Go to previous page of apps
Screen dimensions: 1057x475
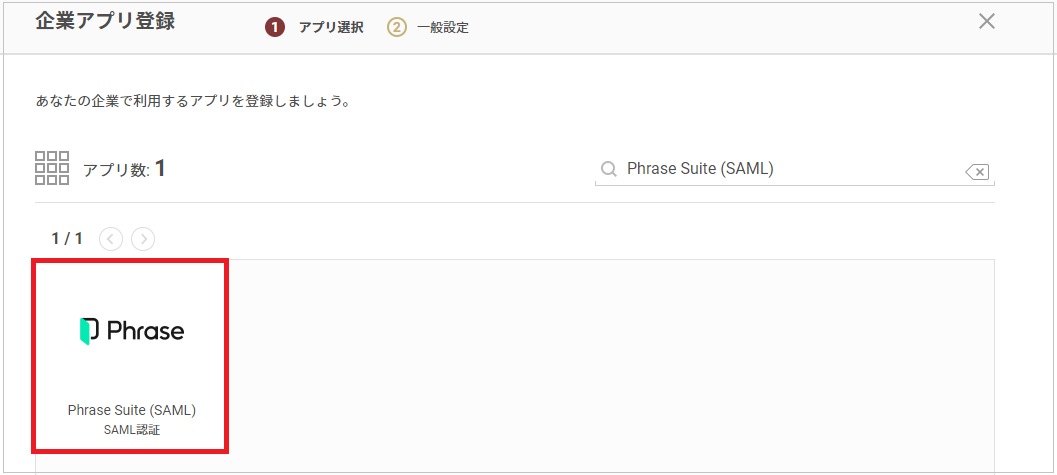tap(111, 239)
